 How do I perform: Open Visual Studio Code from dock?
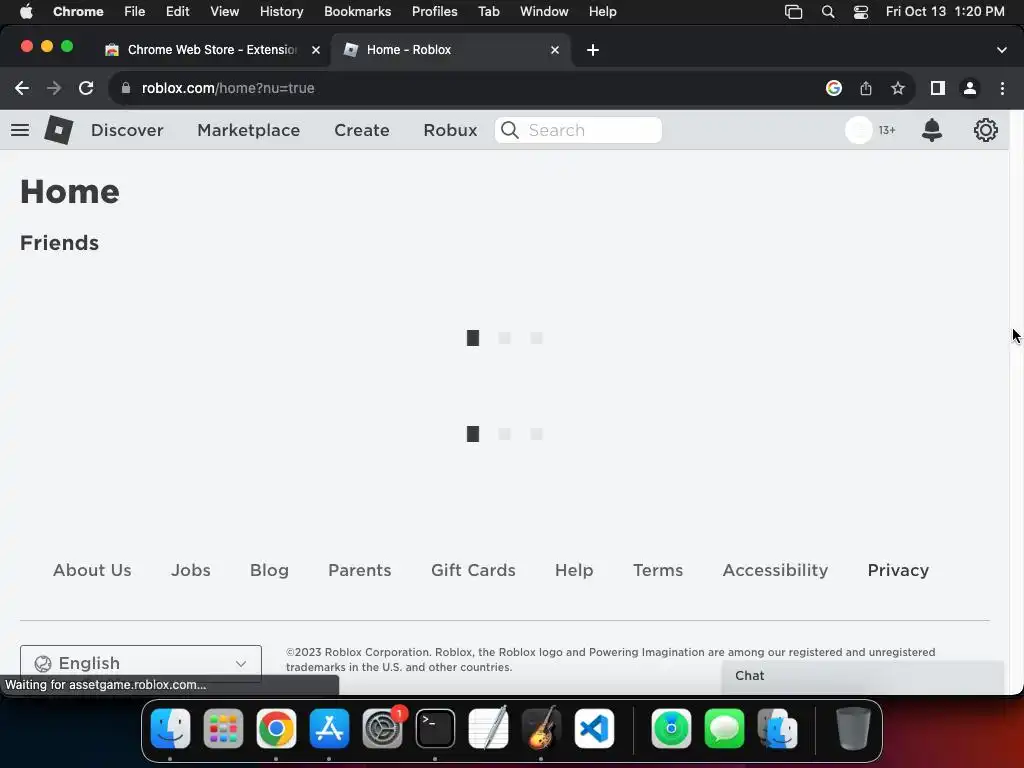pos(594,728)
